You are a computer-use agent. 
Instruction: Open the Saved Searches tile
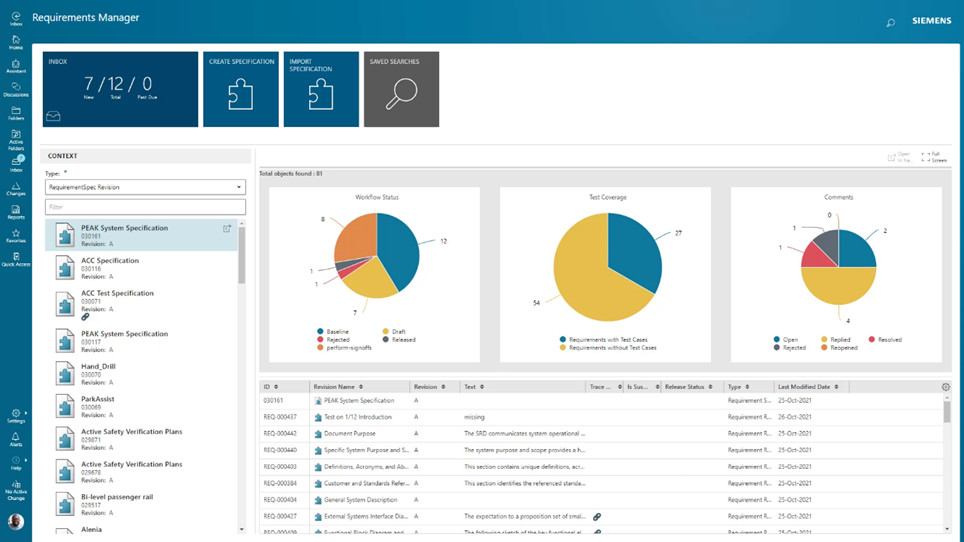401,90
